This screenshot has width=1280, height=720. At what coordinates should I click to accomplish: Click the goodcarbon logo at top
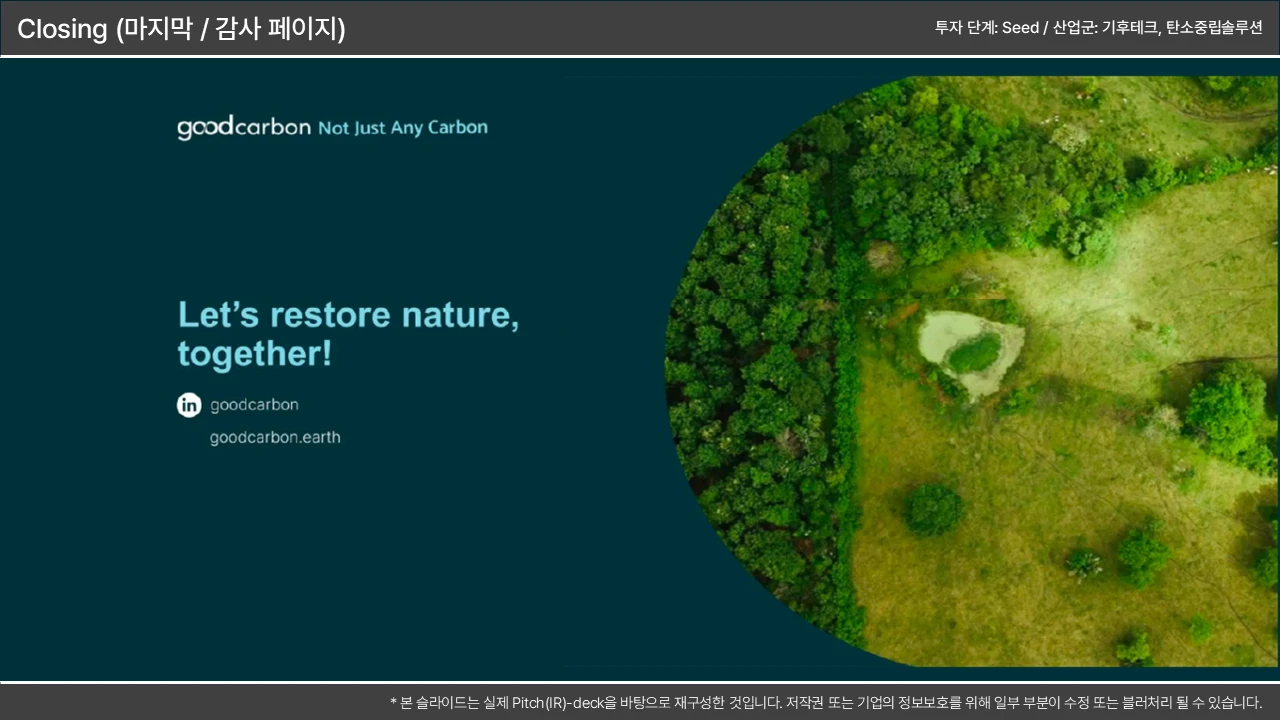(243, 128)
